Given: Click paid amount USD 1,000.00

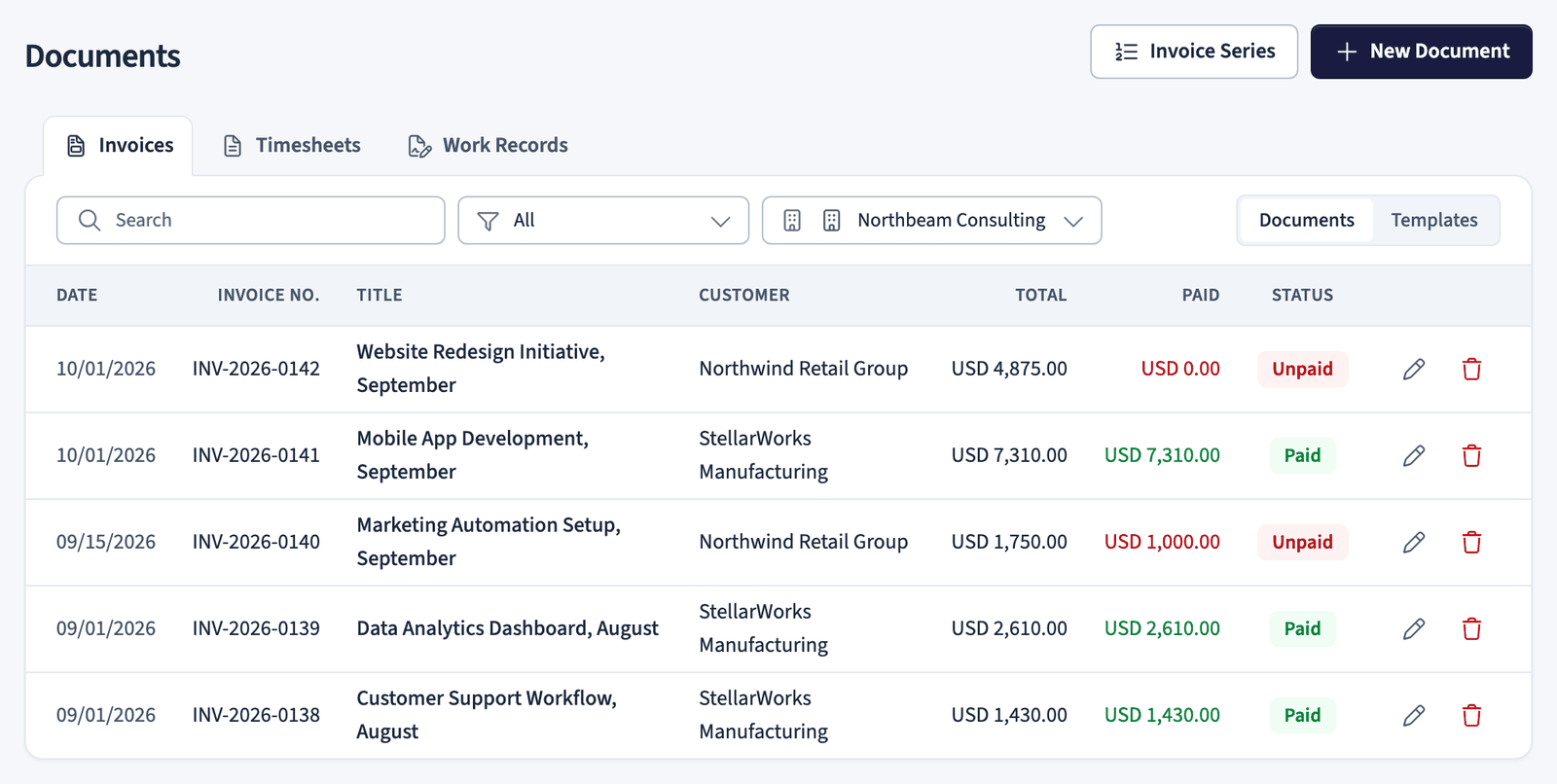Looking at the screenshot, I should [x=1162, y=542].
